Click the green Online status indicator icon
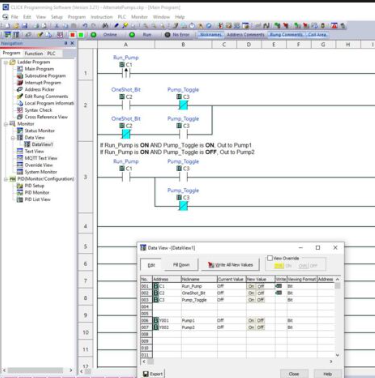The height and width of the screenshot is (378, 375). (x=94, y=35)
